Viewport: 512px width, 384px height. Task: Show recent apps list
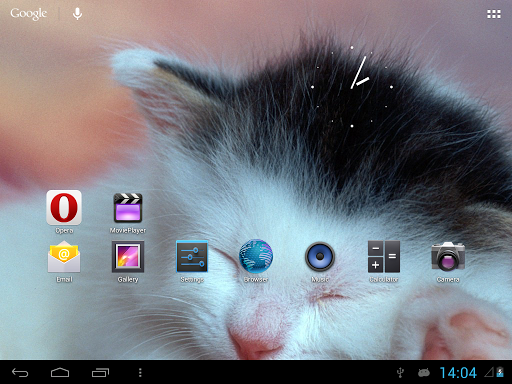(x=100, y=372)
